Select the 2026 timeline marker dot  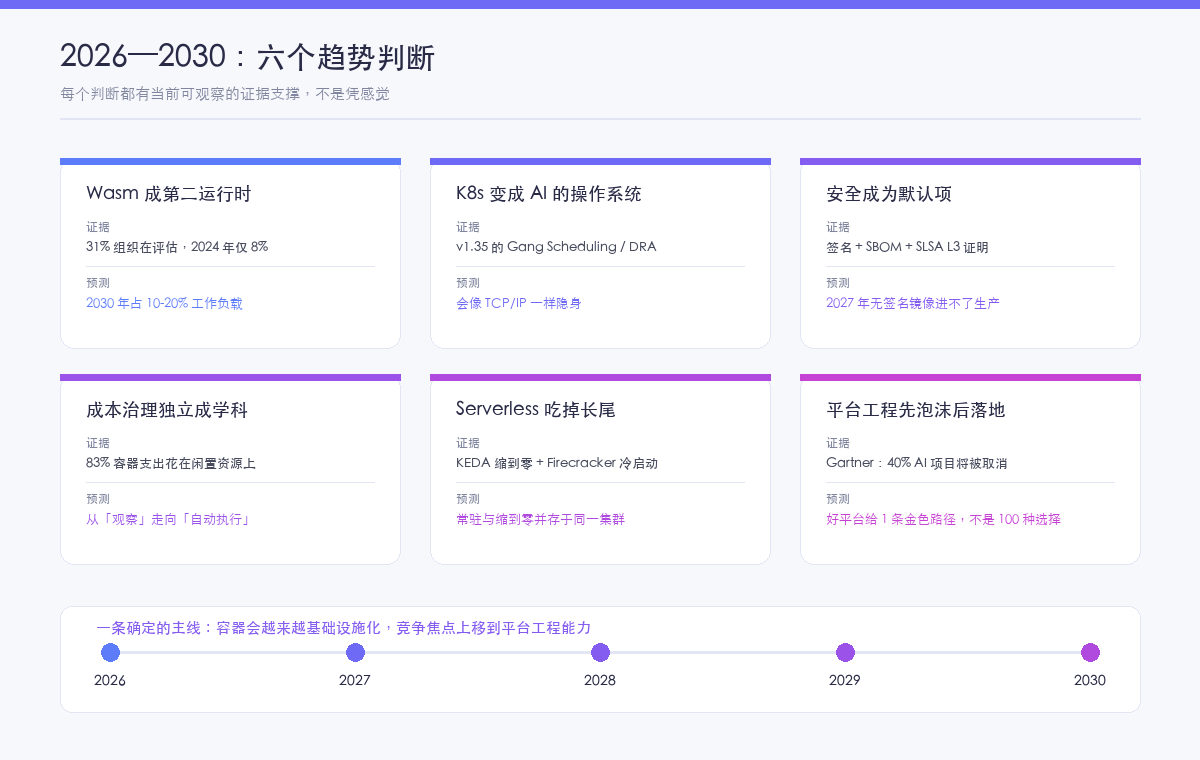pyautogui.click(x=110, y=653)
